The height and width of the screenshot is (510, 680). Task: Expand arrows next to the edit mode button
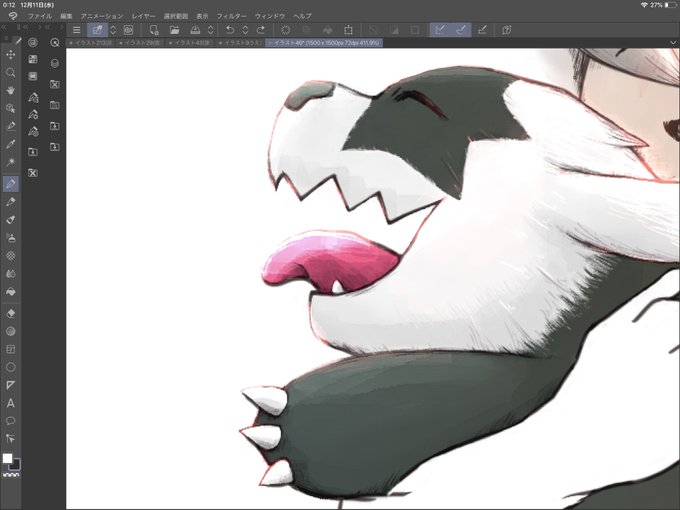(x=113, y=30)
